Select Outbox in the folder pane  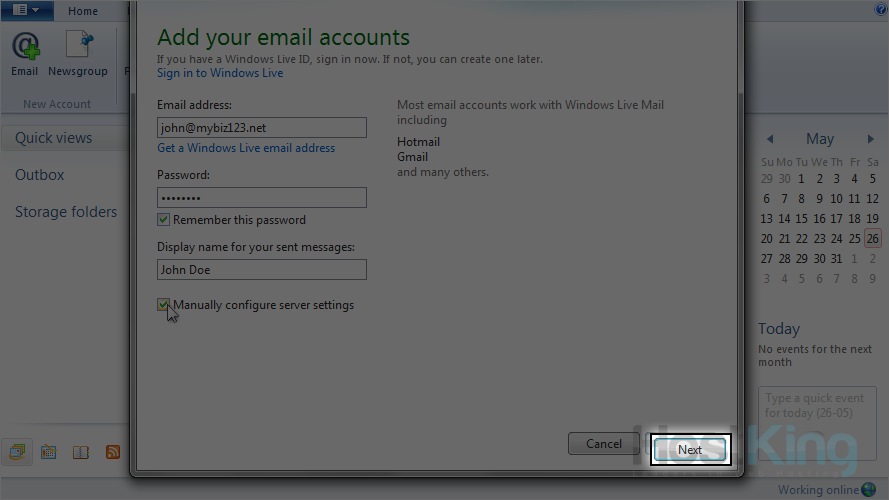point(40,175)
